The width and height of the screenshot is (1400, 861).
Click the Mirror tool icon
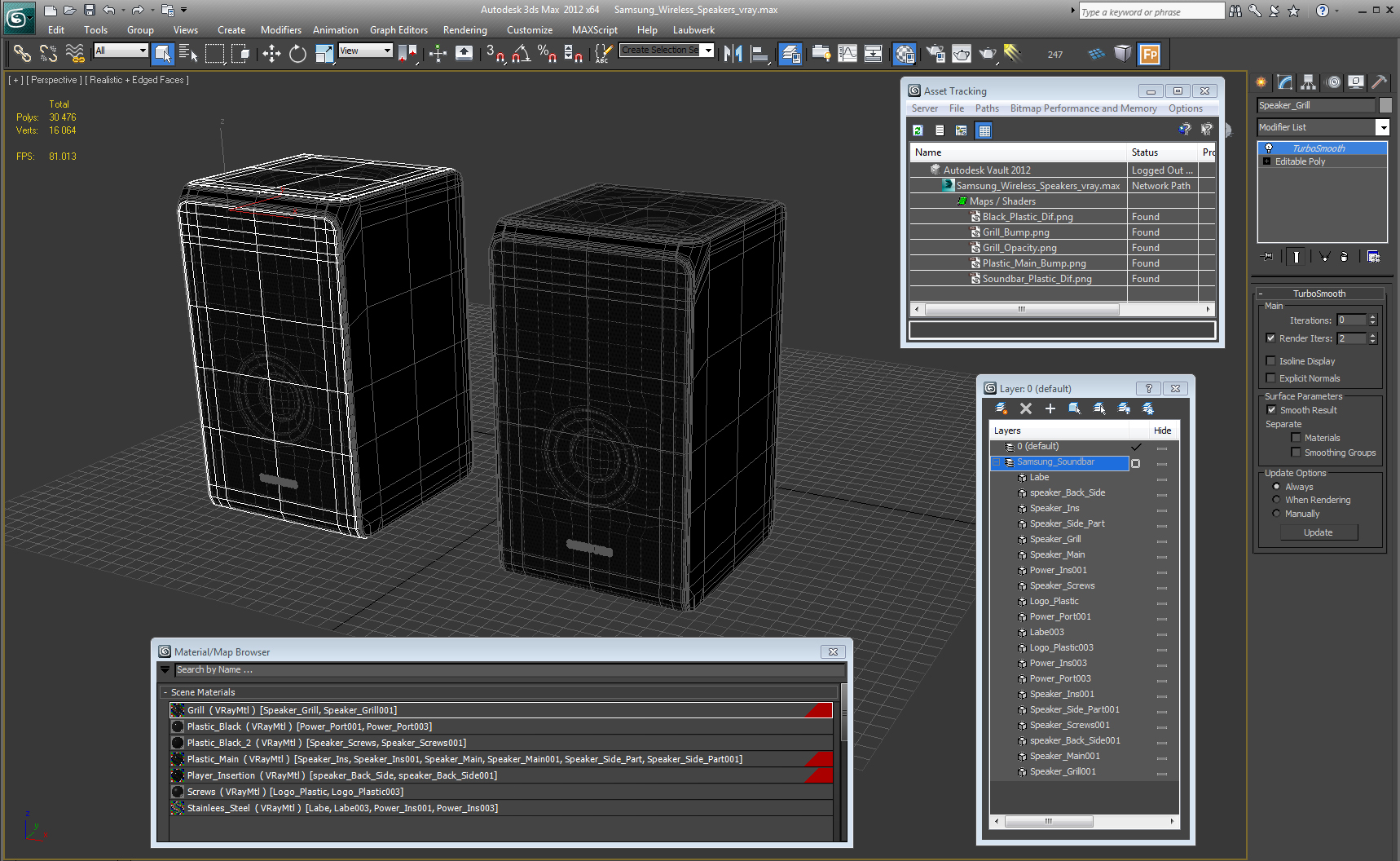click(733, 54)
